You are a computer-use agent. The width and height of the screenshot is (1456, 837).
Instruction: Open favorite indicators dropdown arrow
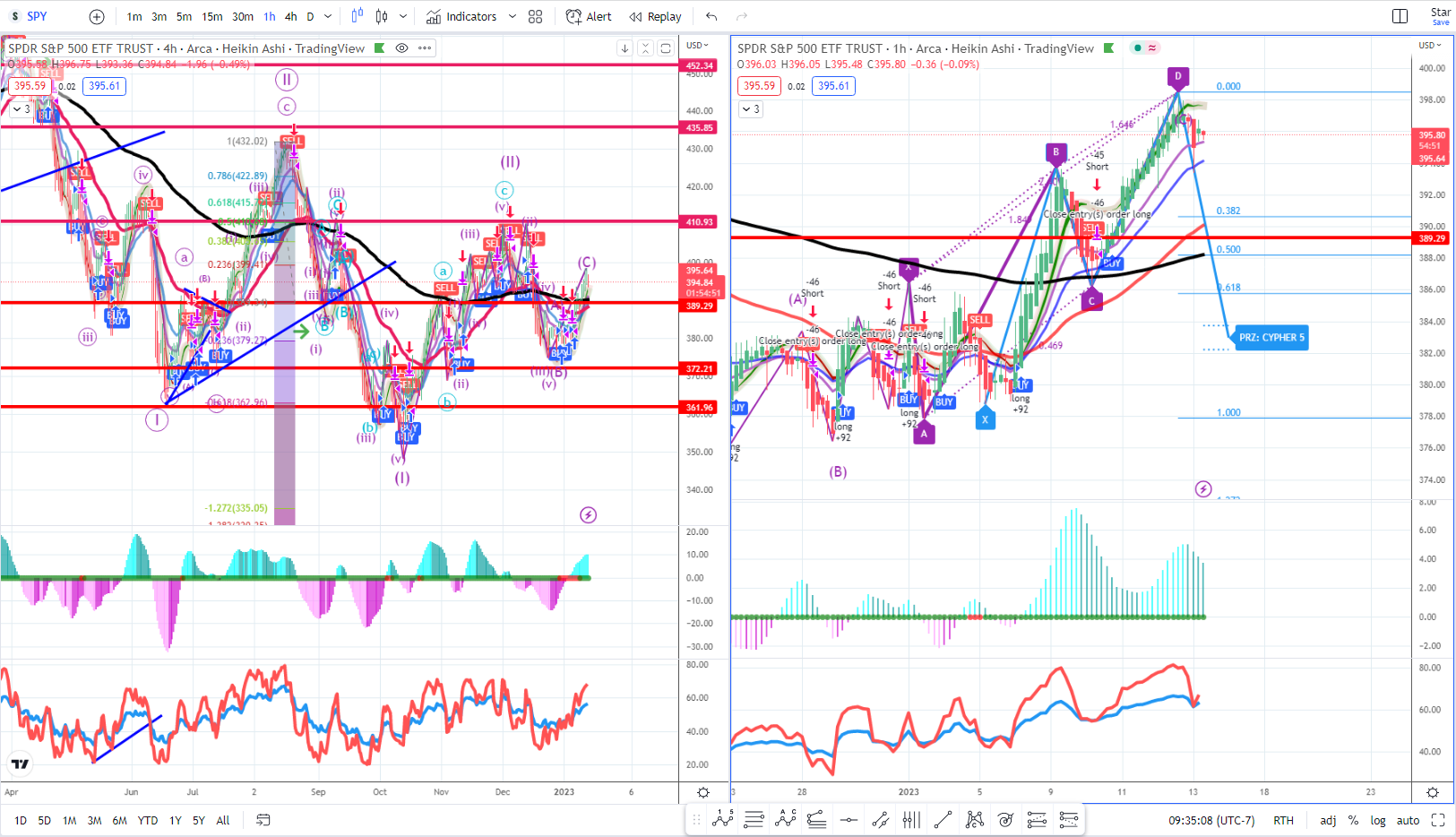513,16
